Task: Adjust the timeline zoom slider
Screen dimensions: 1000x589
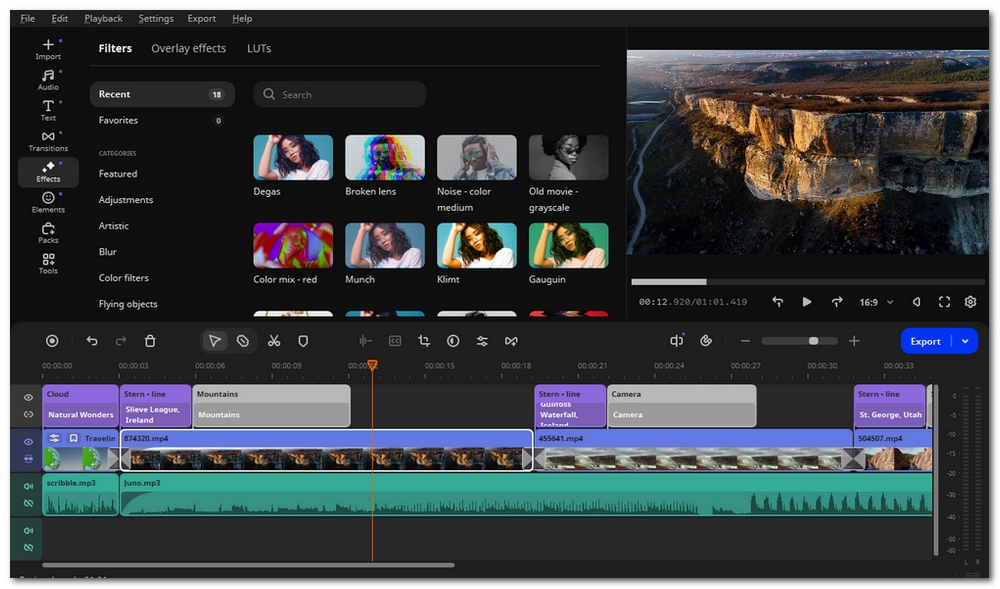Action: pyautogui.click(x=813, y=341)
